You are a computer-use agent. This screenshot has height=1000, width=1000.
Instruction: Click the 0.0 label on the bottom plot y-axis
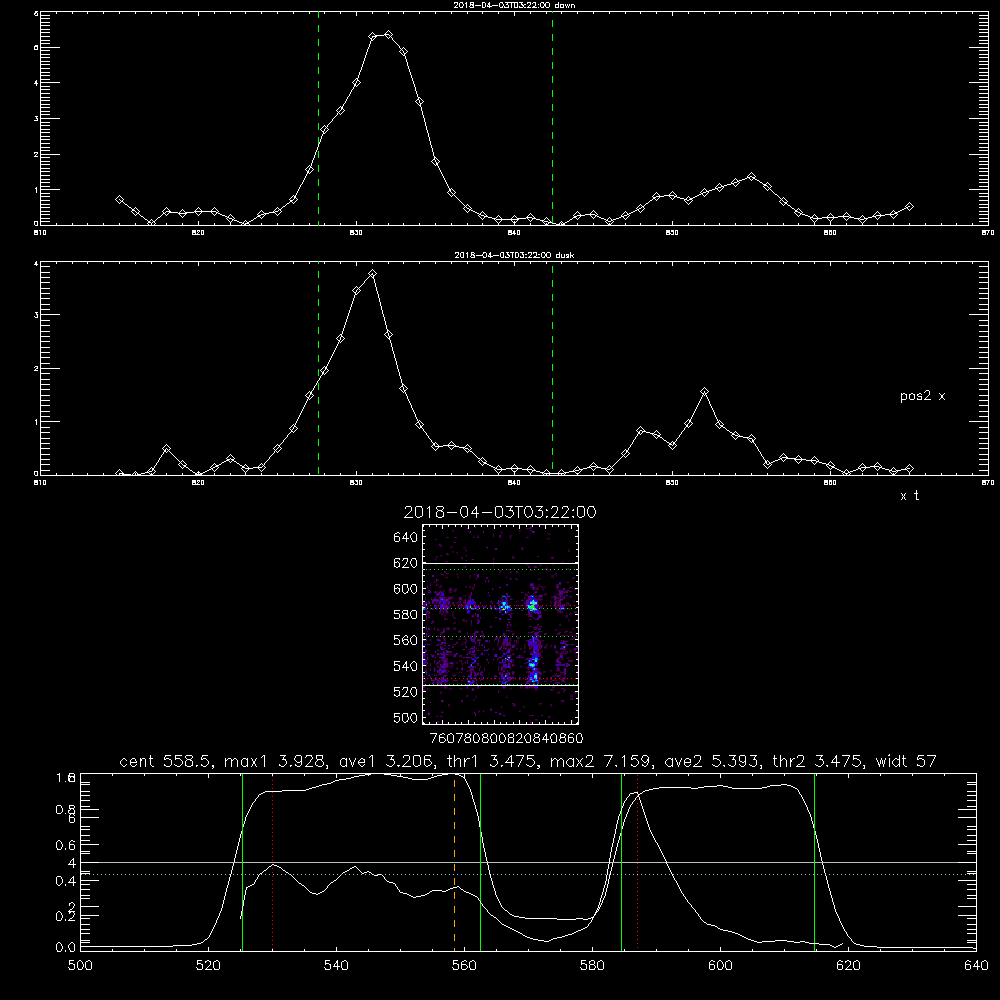coord(66,948)
